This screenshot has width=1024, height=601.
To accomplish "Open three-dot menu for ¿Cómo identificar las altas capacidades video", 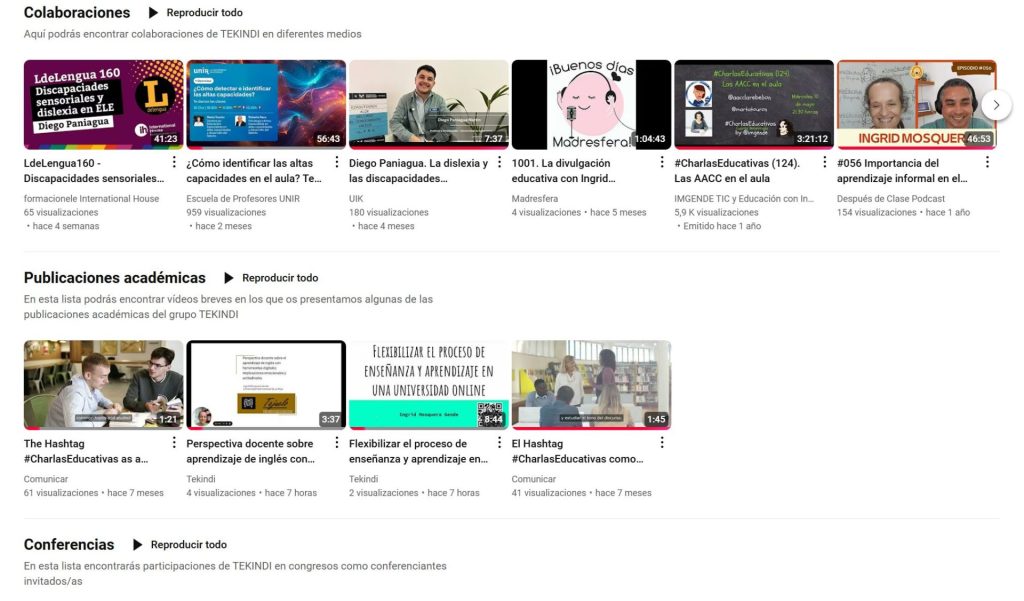I will tap(337, 163).
